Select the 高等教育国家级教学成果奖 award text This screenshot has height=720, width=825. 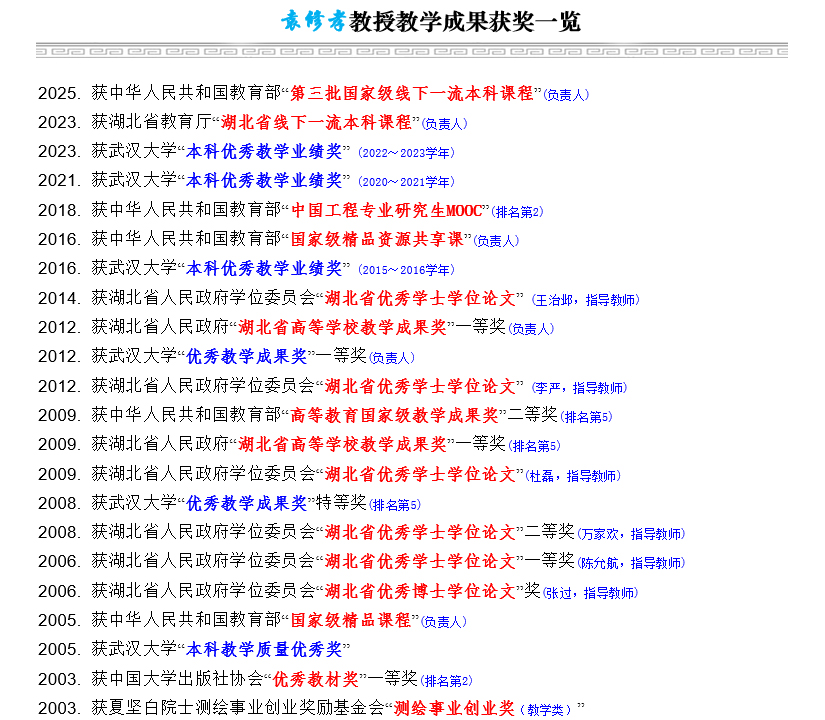pyautogui.click(x=393, y=415)
